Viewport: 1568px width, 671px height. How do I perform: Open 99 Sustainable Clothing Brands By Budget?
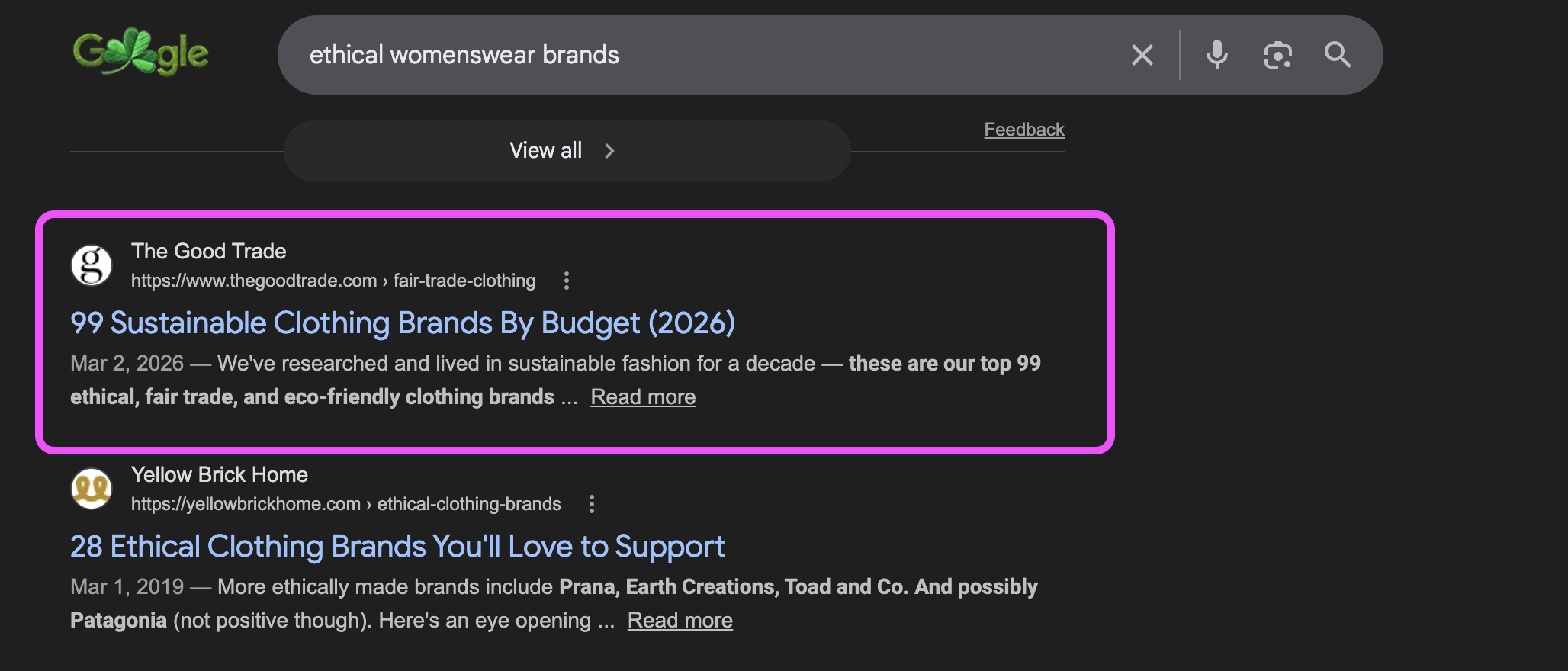tap(403, 323)
